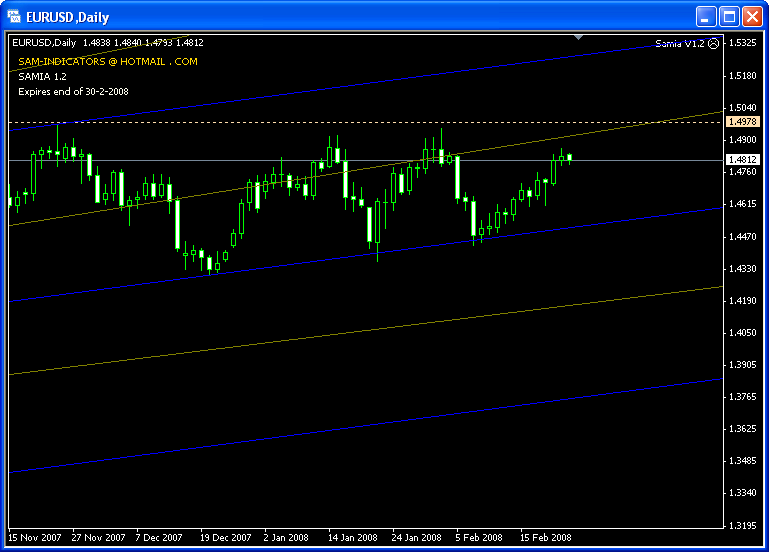Maximize the EURUSD Daily chart window

(729, 17)
